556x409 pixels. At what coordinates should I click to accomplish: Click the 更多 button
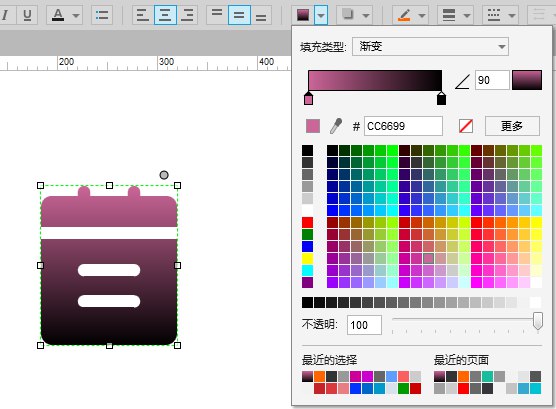pyautogui.click(x=512, y=126)
